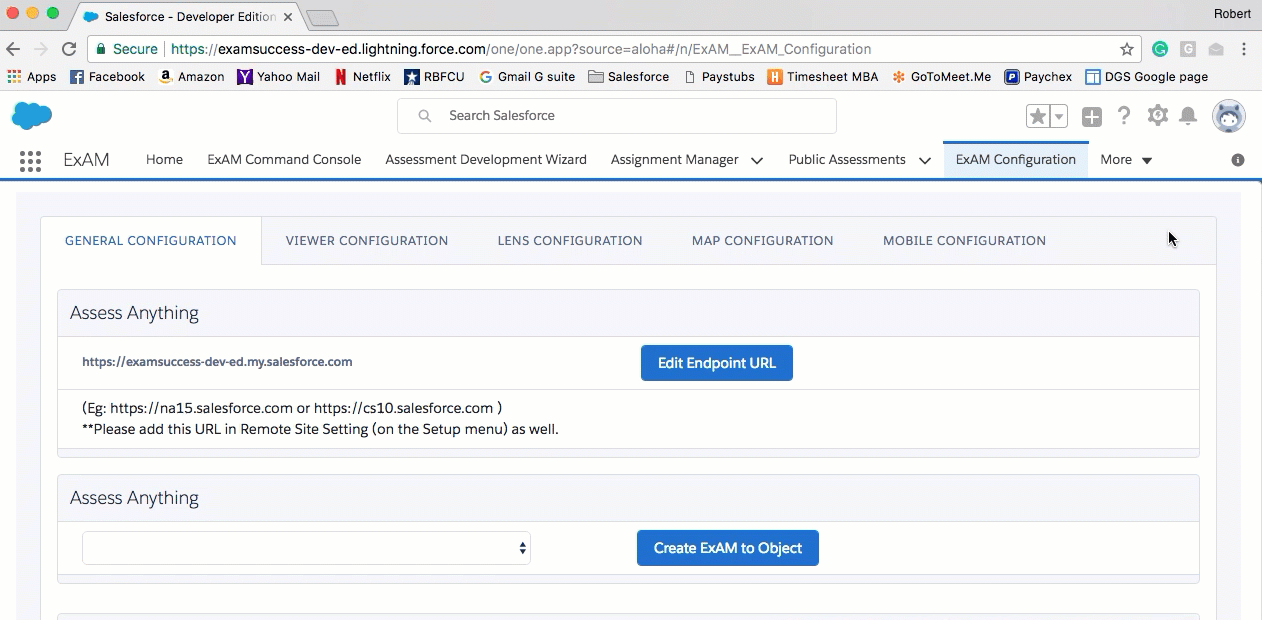Reload the page with refresh icon
Image resolution: width=1262 pixels, height=620 pixels.
click(x=69, y=49)
